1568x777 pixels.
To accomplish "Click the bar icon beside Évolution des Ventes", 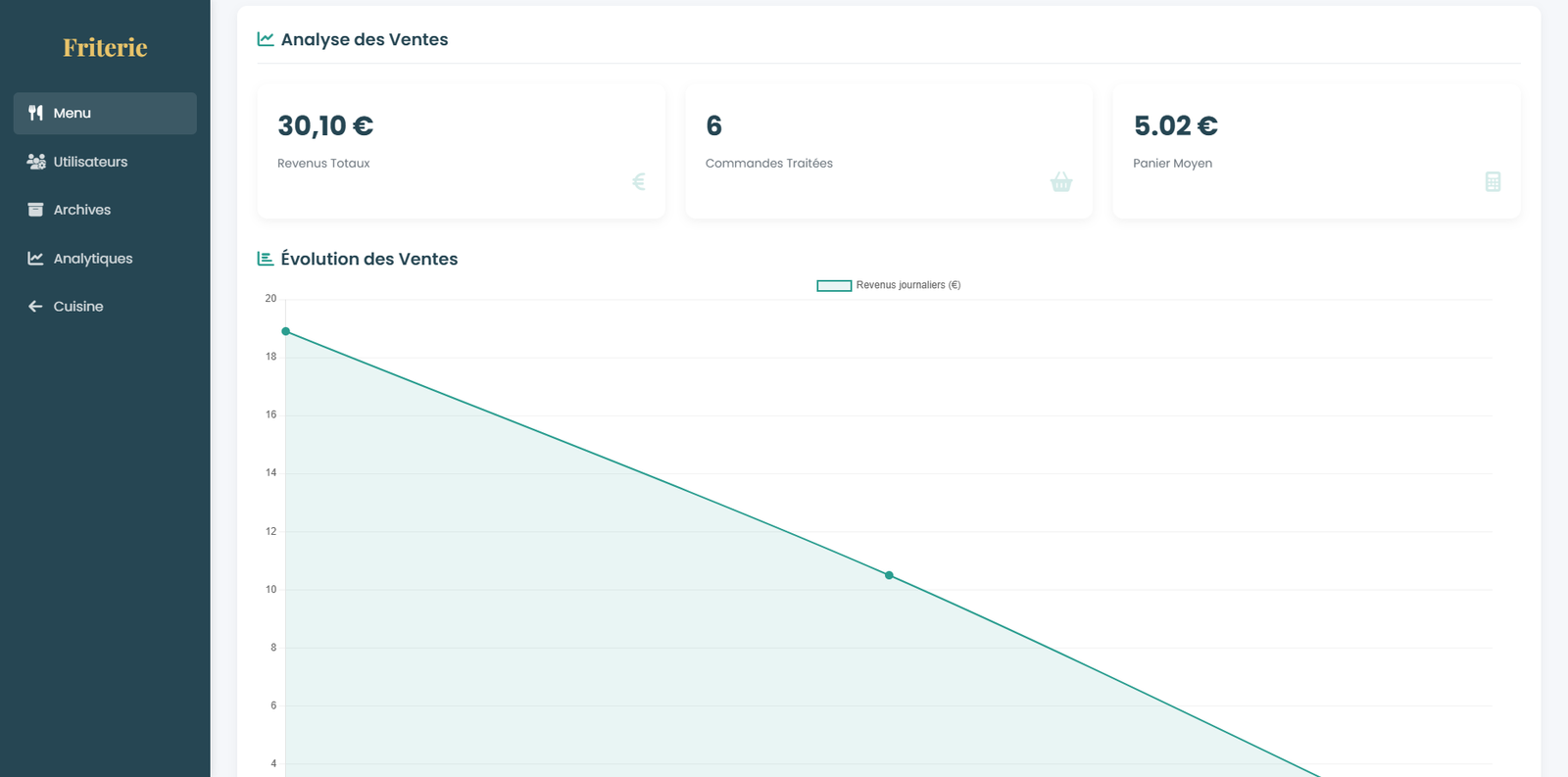I will (266, 259).
